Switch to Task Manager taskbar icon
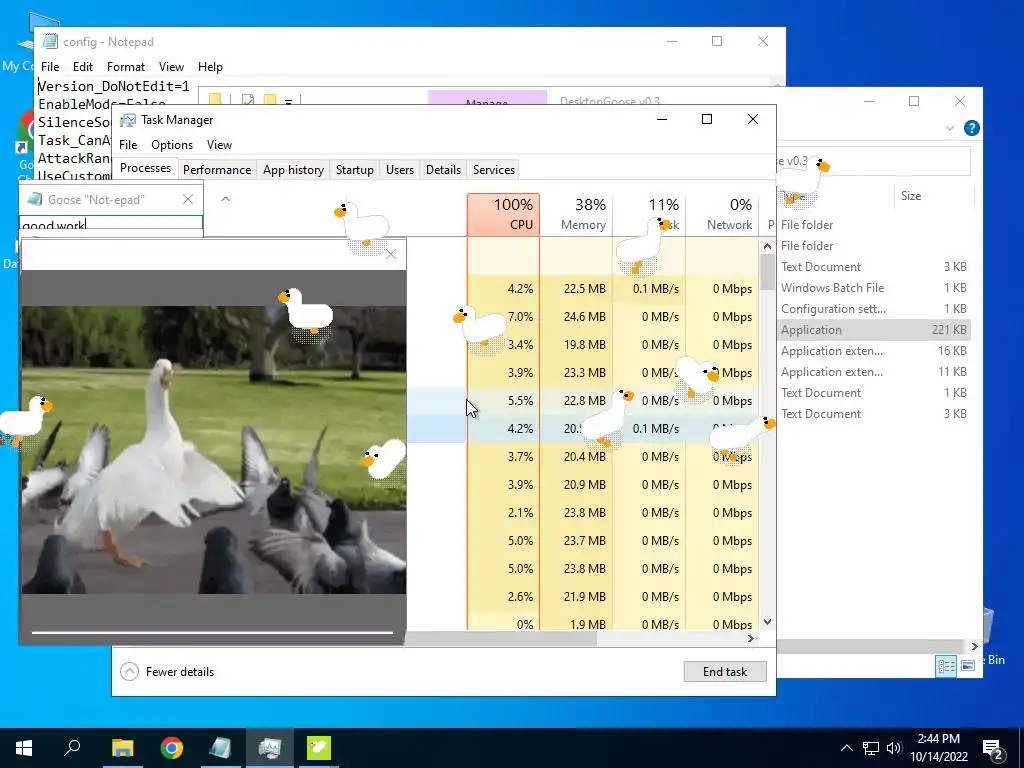This screenshot has width=1024, height=768. tap(270, 748)
